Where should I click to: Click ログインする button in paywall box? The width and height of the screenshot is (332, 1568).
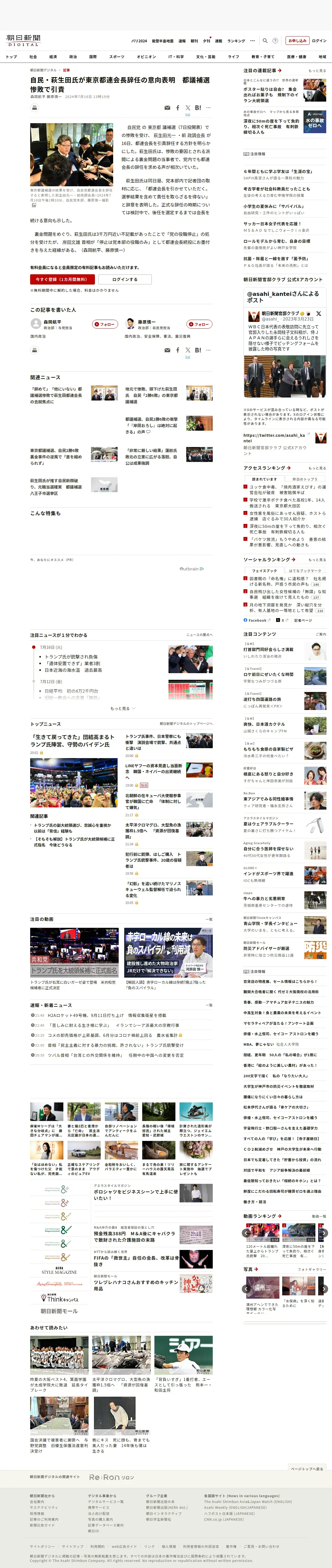pyautogui.click(x=125, y=279)
